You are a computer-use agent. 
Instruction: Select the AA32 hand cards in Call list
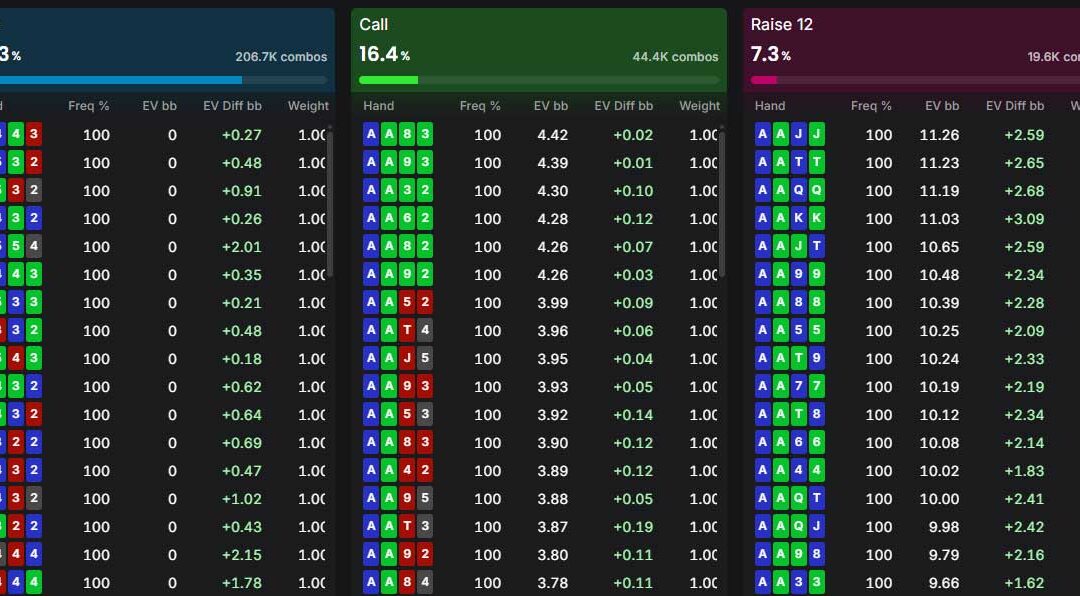(x=398, y=190)
